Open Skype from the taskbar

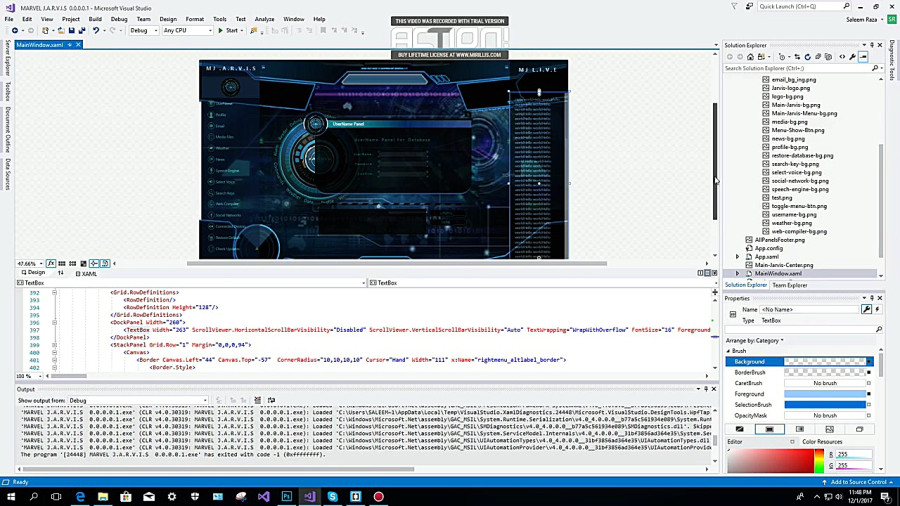point(332,496)
